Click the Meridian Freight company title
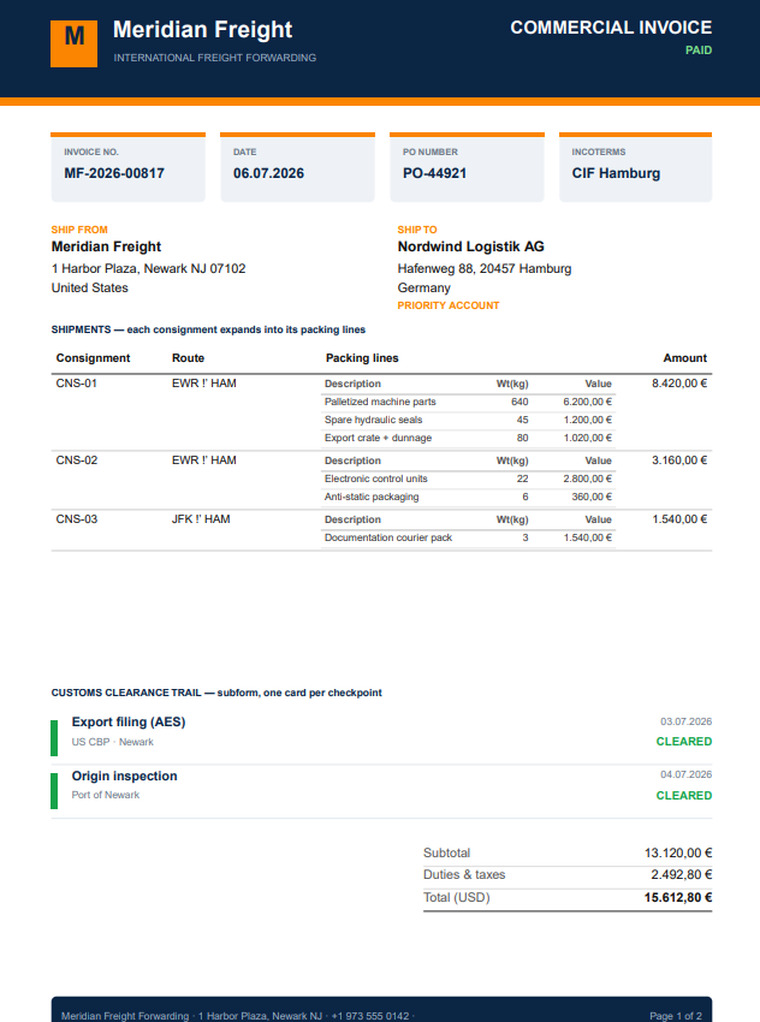 pos(203,29)
